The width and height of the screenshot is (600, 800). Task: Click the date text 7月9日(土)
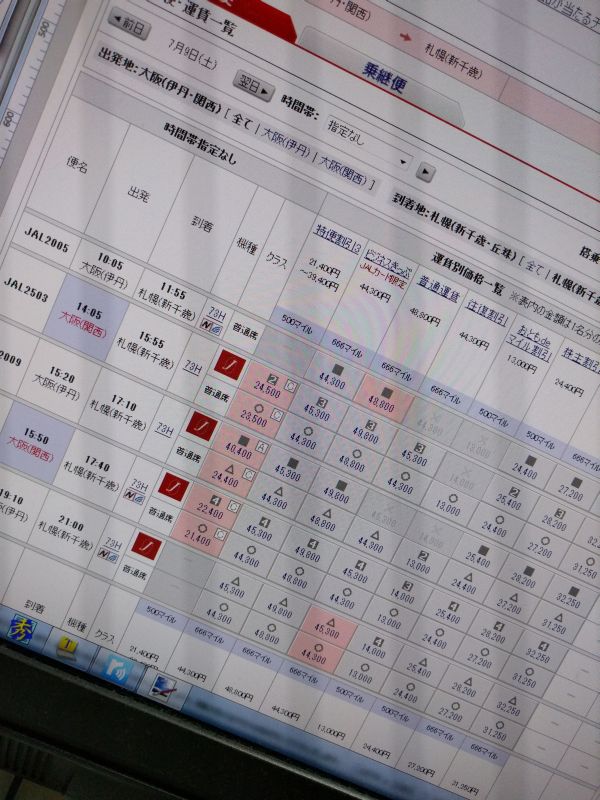click(192, 55)
